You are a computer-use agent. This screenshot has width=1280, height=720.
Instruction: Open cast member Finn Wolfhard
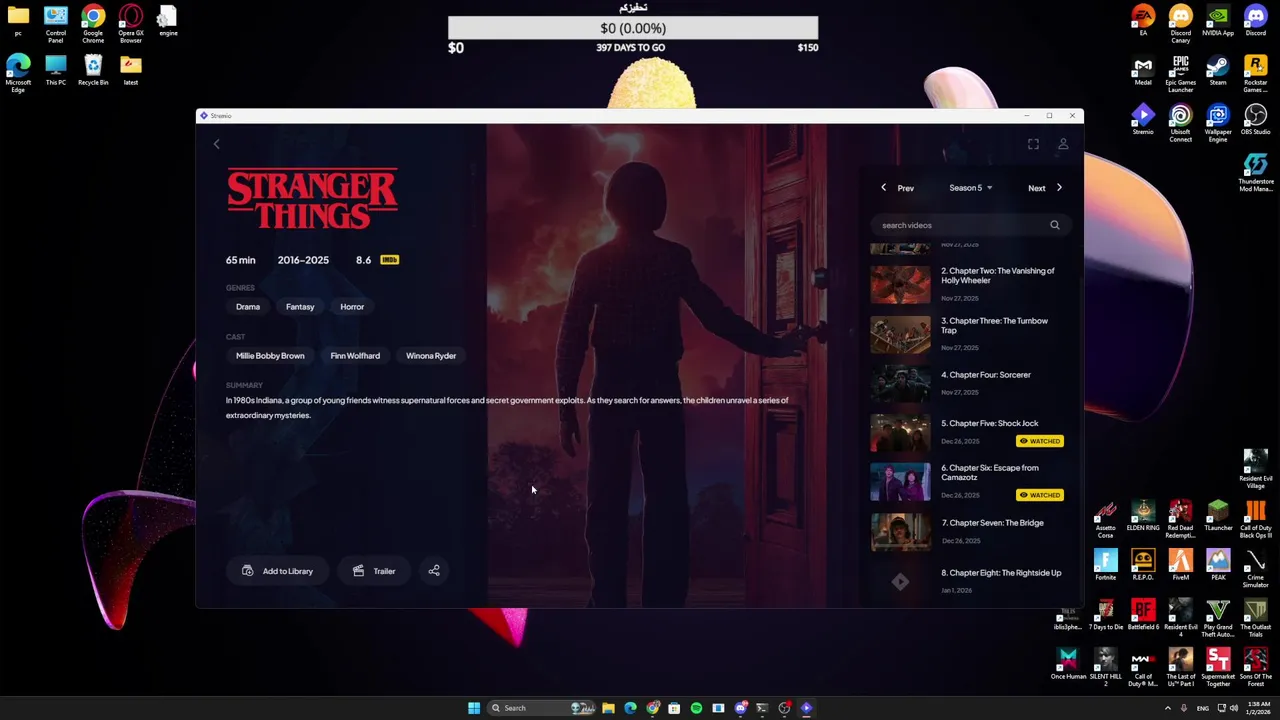point(355,356)
